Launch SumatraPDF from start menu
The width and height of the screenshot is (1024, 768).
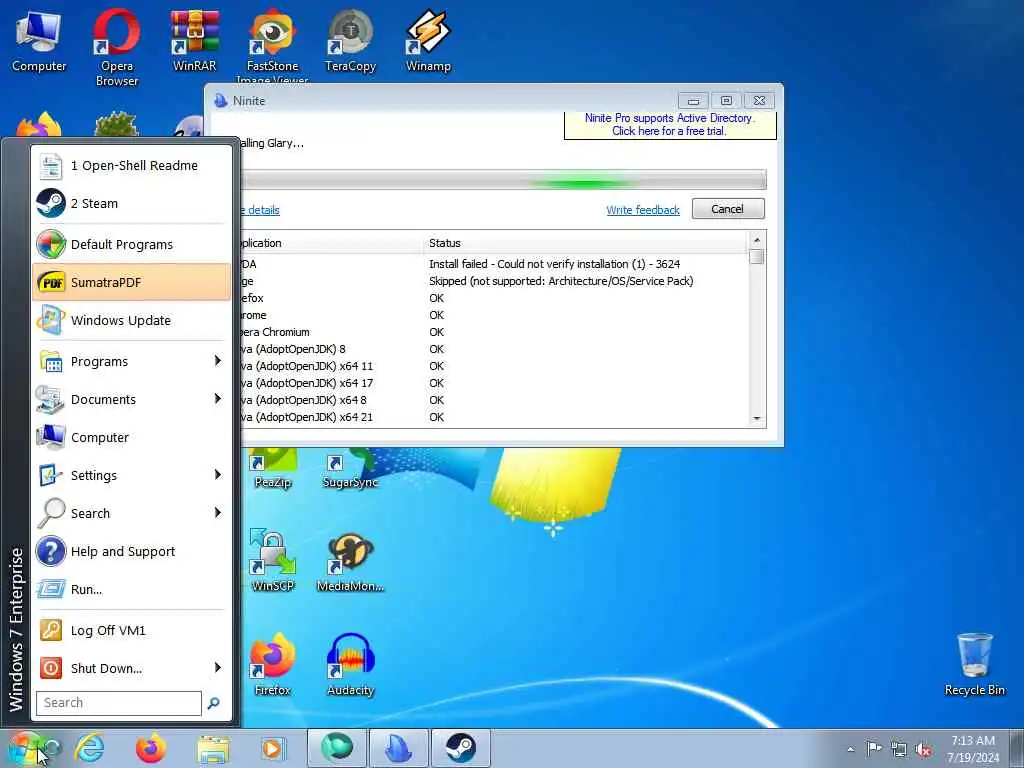[x=131, y=283]
